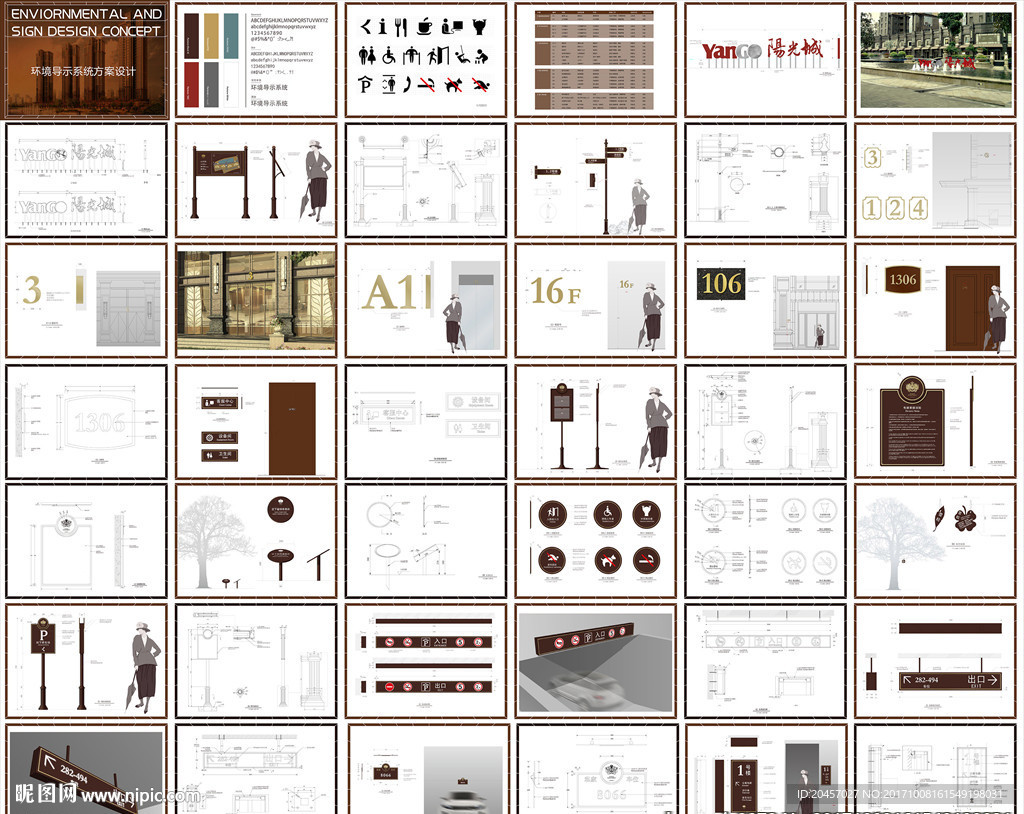Pick the dark brown color swatch
The height and width of the screenshot is (814, 1024).
click(191, 35)
